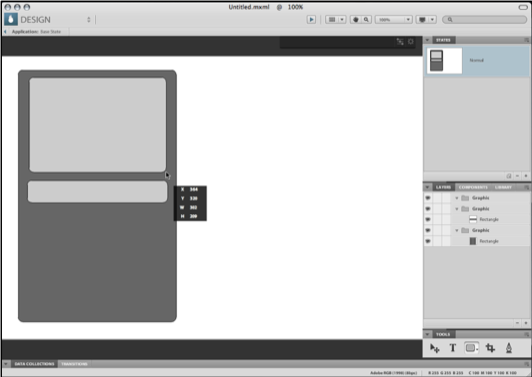Click the R 255 G 255 B 255 readout
Image resolution: width=532 pixels, height=377 pixels.
click(x=445, y=373)
